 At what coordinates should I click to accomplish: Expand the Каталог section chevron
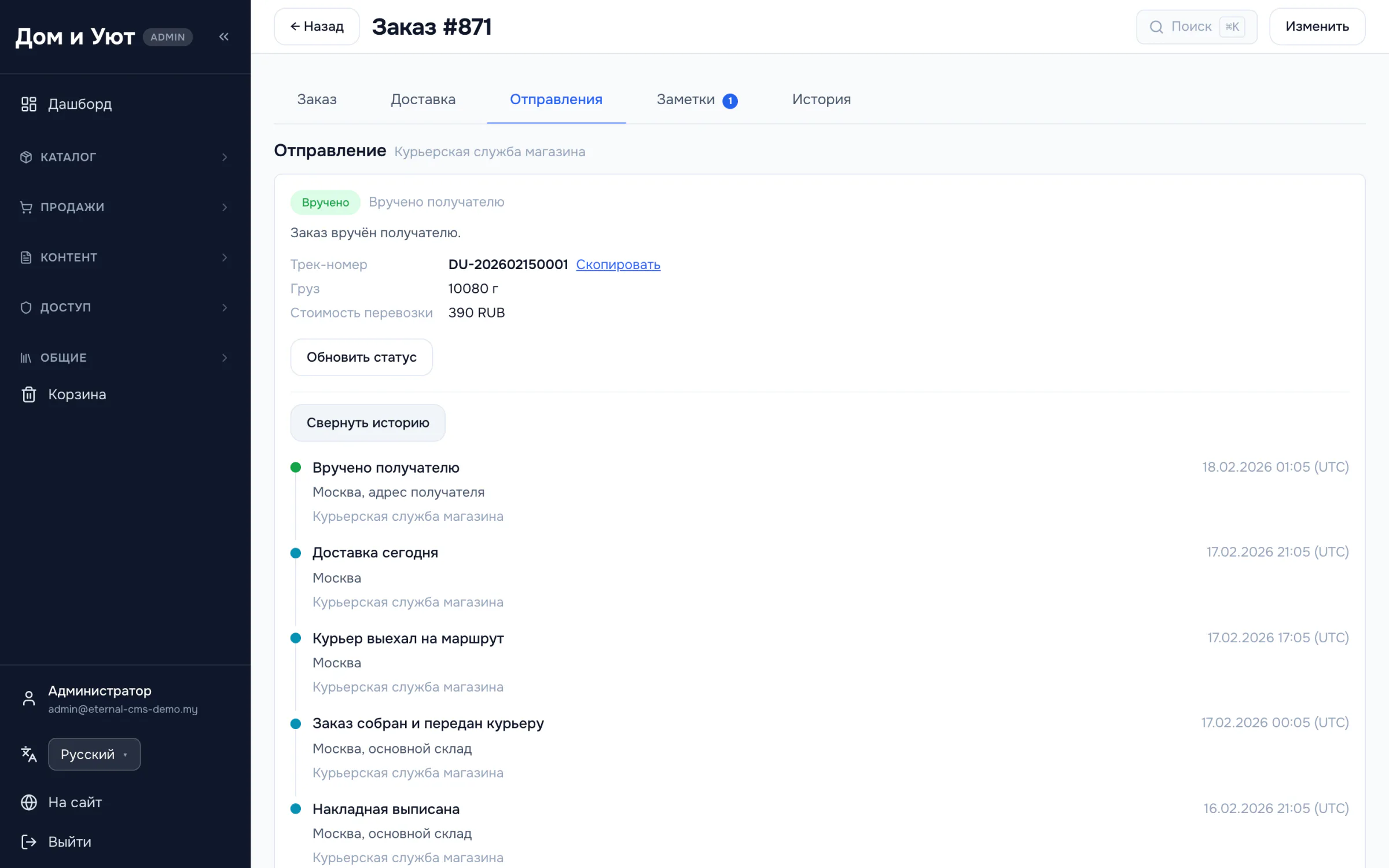coord(225,157)
